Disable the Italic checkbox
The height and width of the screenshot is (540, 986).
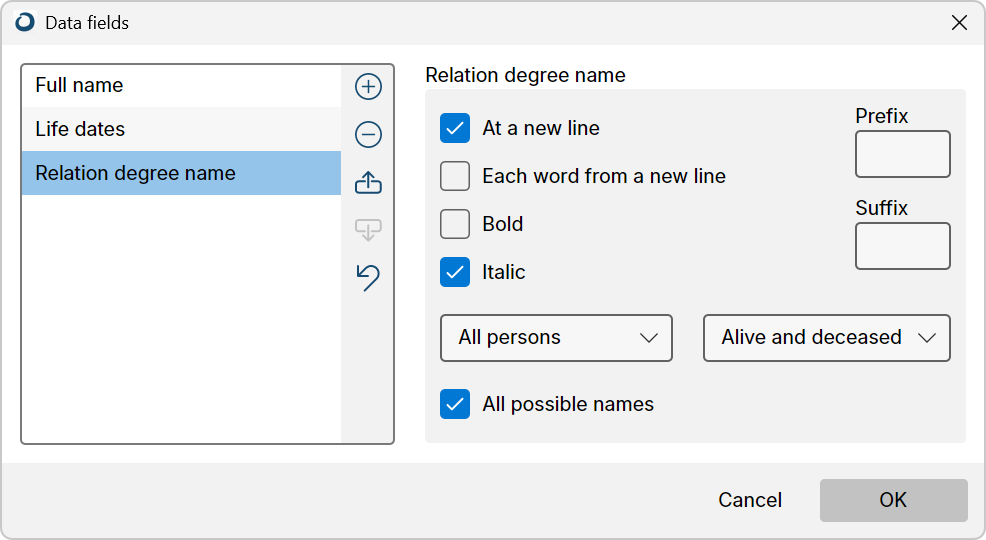point(455,272)
